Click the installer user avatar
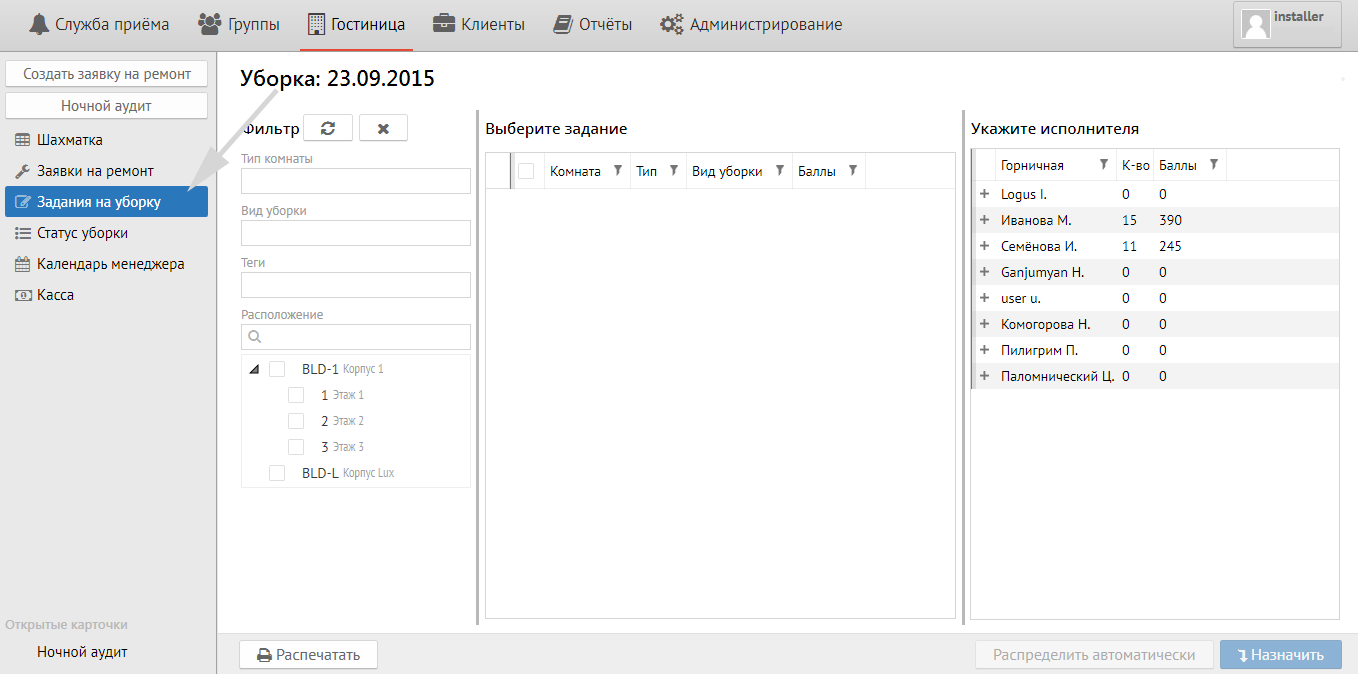The image size is (1358, 674). [1255, 24]
